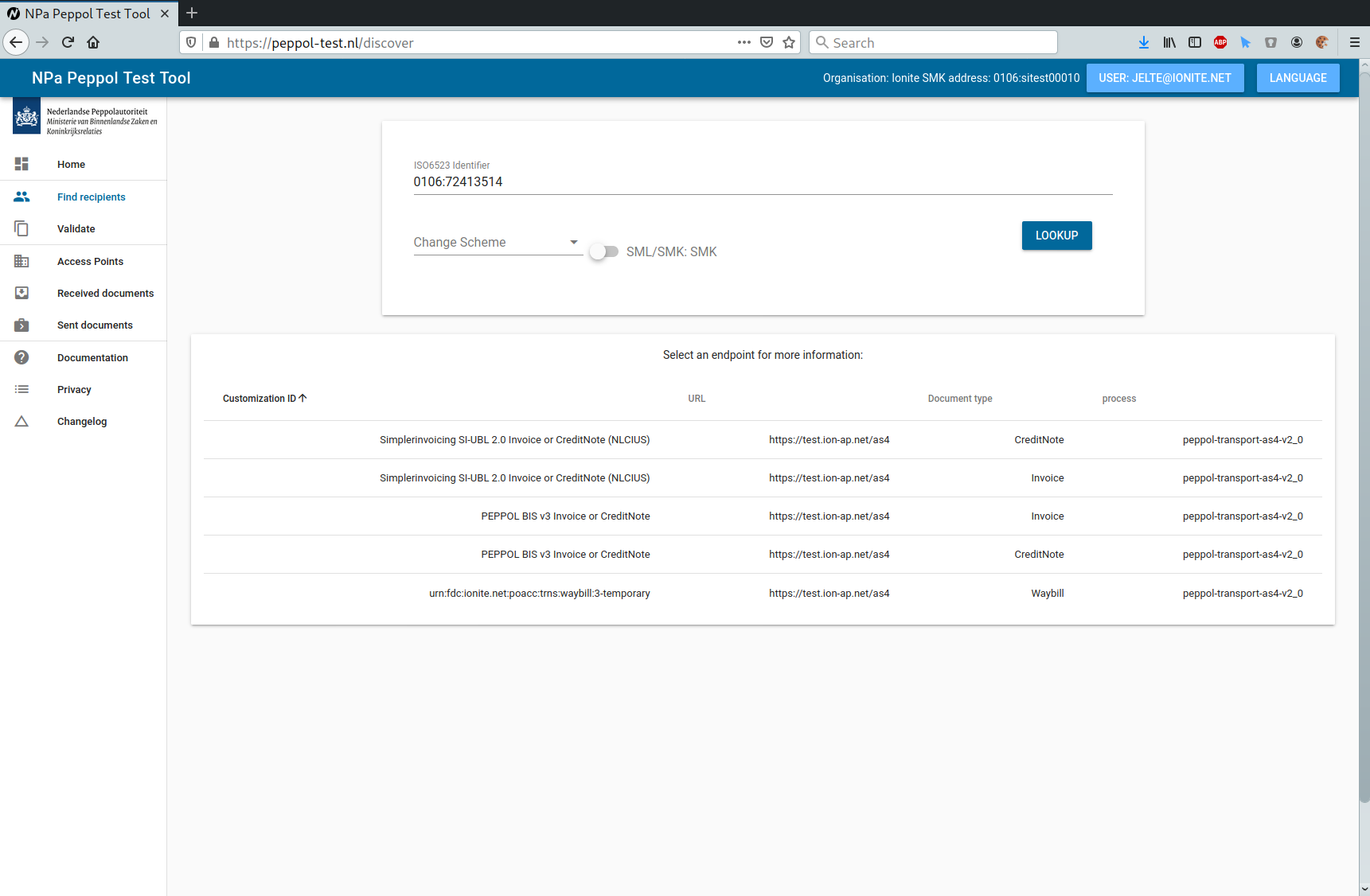Open a new browser tab with plus
Viewport: 1370px width, 896px height.
[x=192, y=13]
